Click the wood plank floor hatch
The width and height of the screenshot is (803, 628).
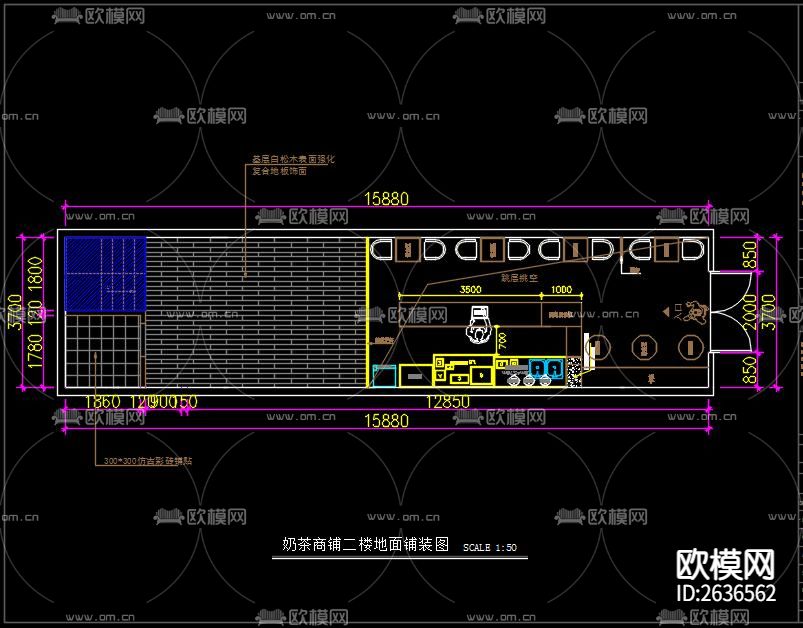(x=256, y=311)
